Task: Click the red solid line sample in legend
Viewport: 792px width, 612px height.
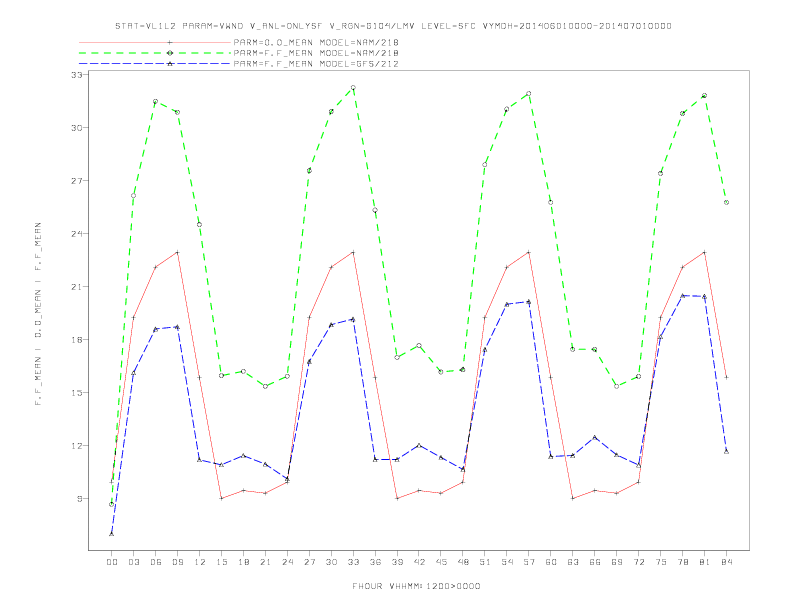Action: 155,42
